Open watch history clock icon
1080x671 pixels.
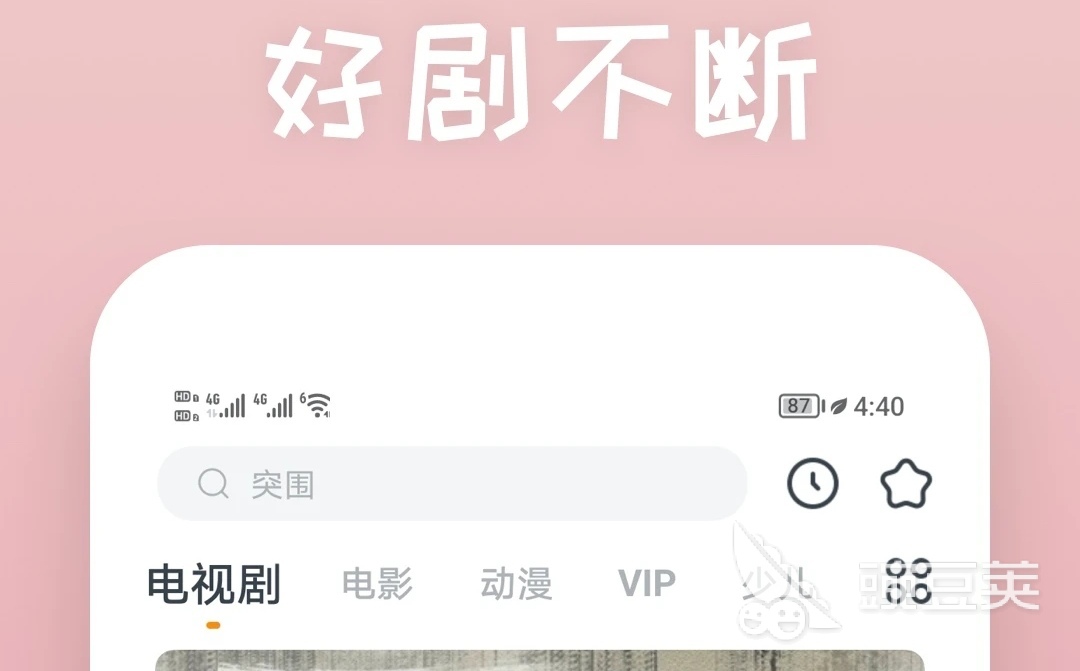tap(813, 483)
